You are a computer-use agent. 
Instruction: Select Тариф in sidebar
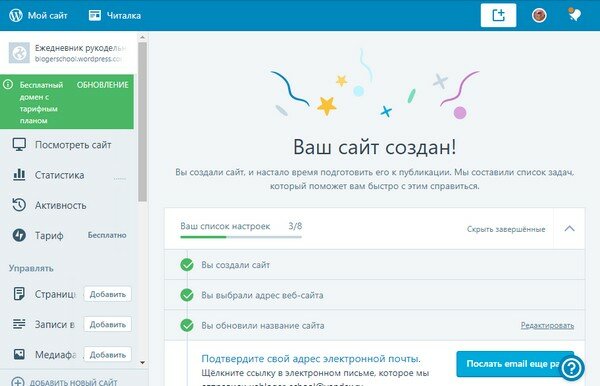click(49, 235)
